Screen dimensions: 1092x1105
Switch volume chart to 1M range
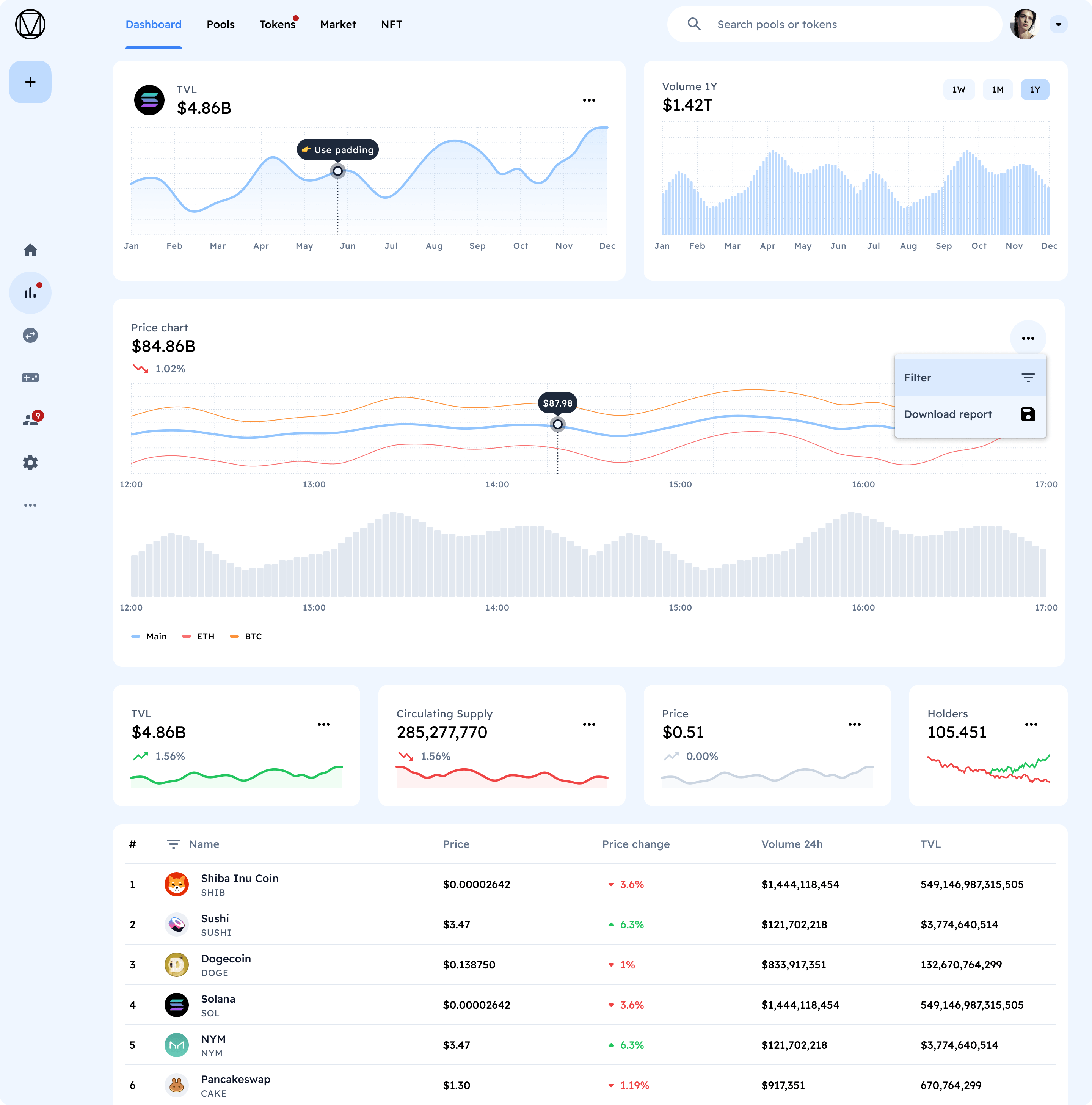pos(998,89)
